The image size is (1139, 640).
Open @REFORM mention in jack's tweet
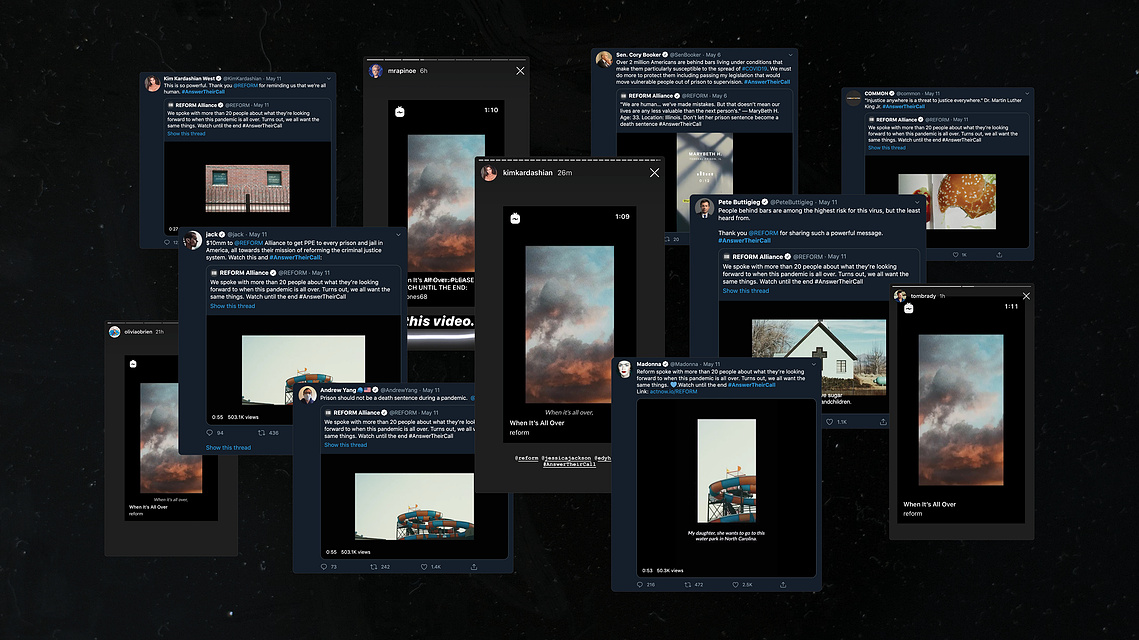point(248,243)
